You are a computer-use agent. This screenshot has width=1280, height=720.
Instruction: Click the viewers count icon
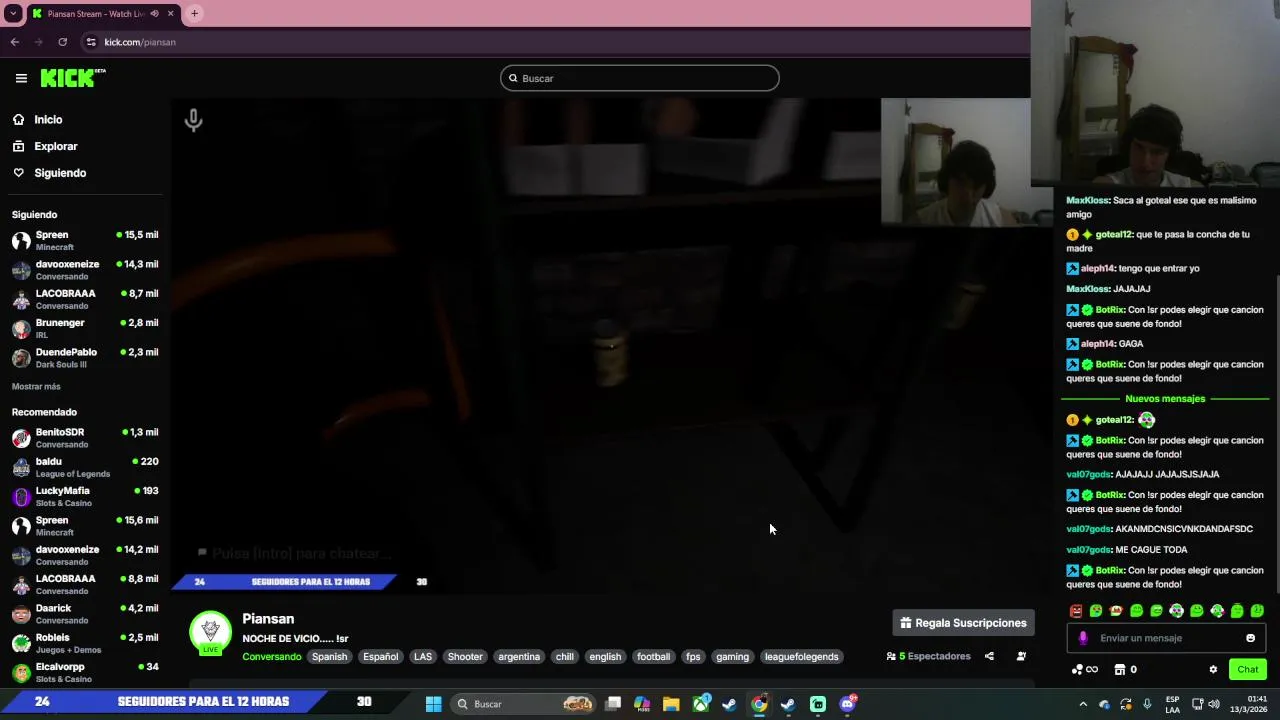point(891,657)
